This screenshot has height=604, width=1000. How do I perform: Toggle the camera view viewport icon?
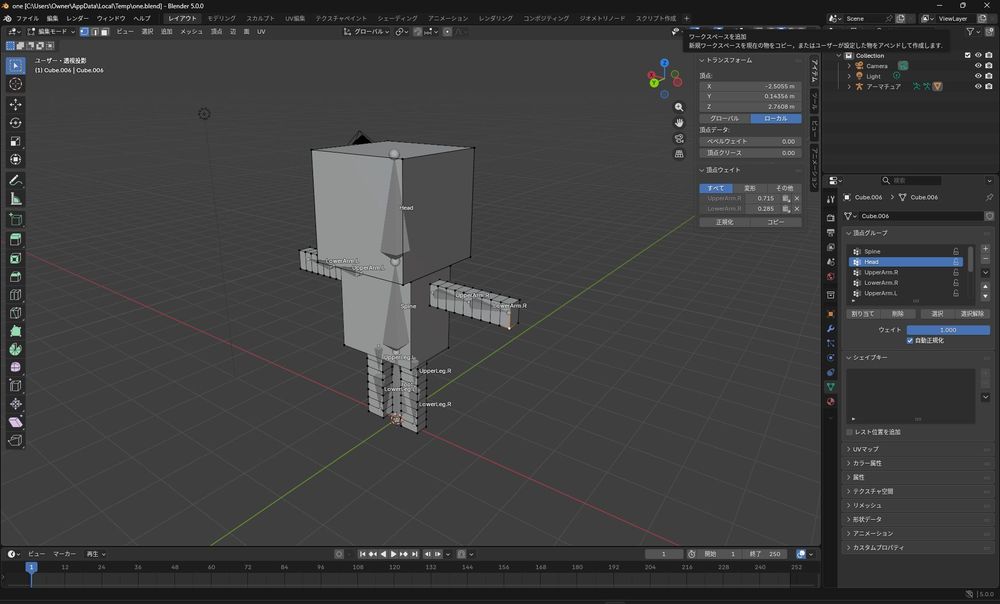[679, 138]
